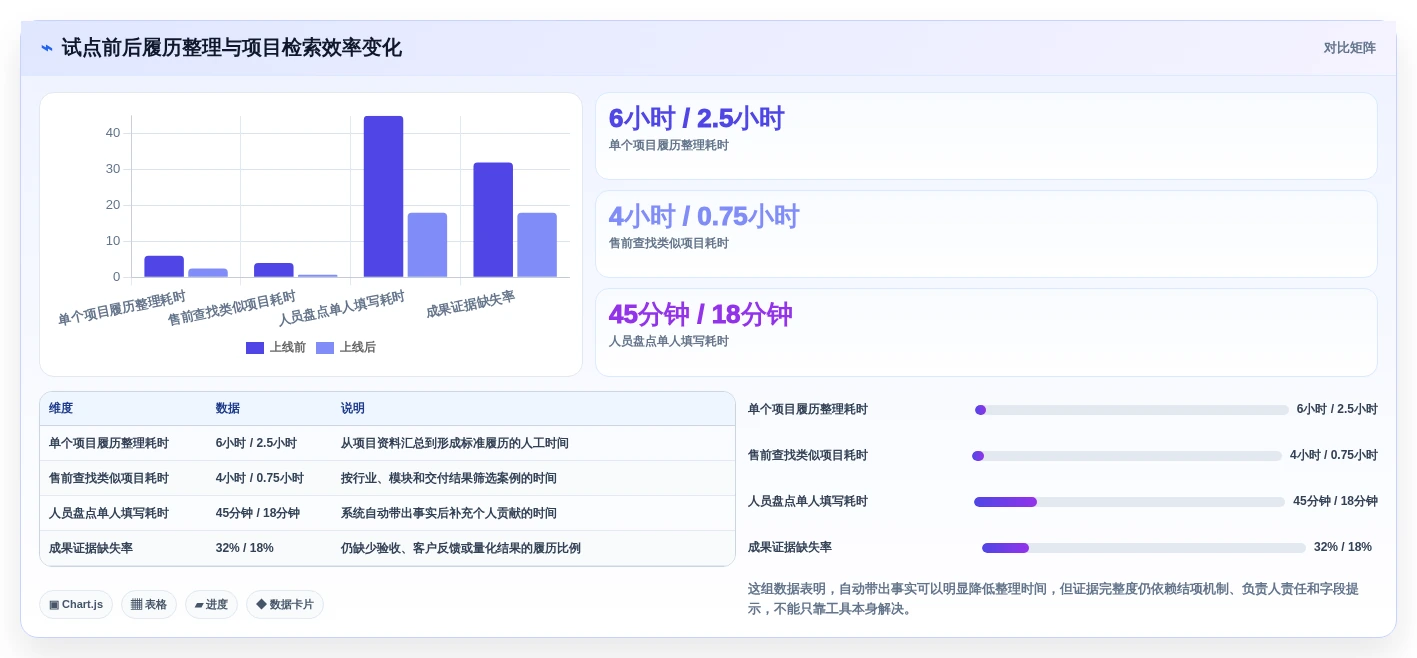Click the progress bar for 单个项目履历整理耗时
1417x658 pixels.
pos(1132,410)
